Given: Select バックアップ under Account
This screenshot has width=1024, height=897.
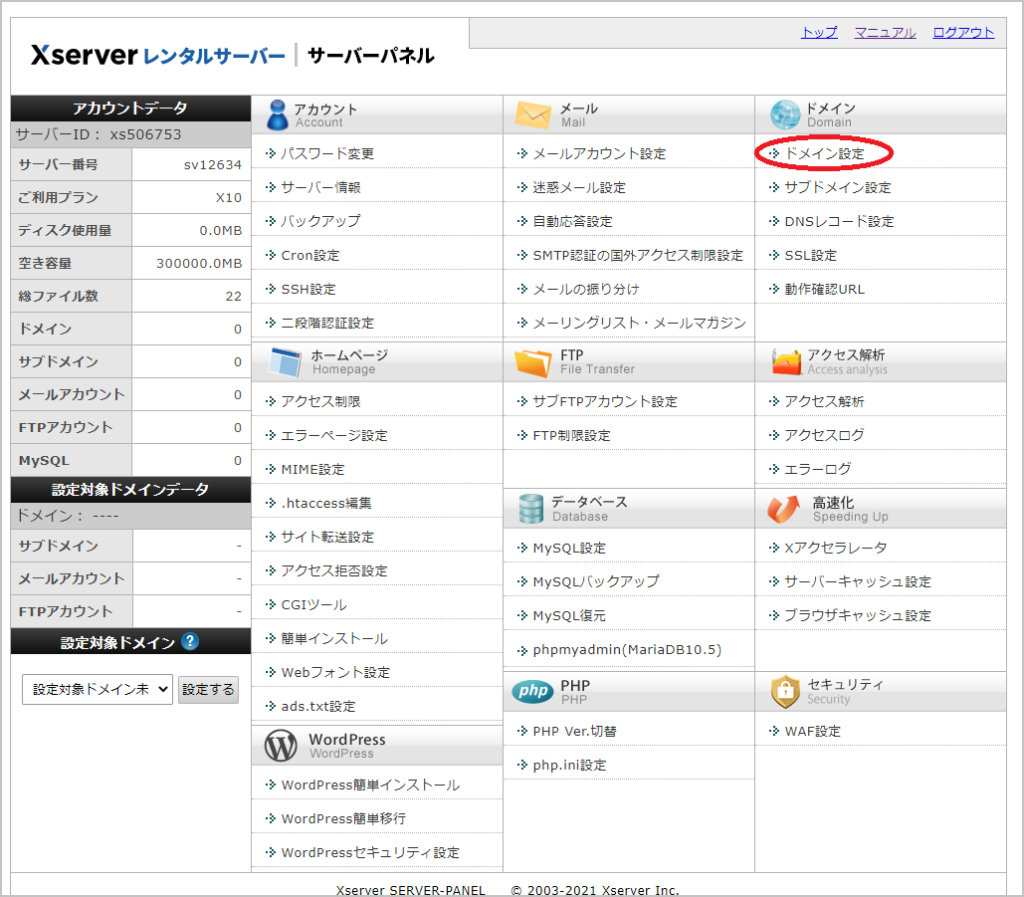Looking at the screenshot, I should pyautogui.click(x=321, y=221).
